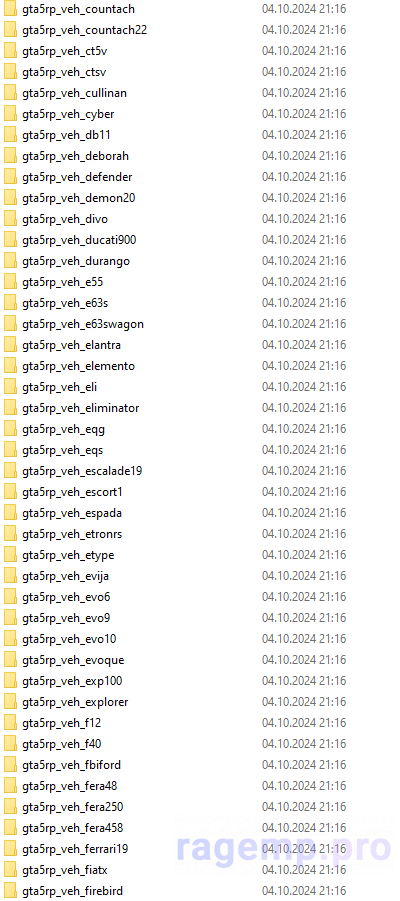Image resolution: width=400 pixels, height=901 pixels.
Task: Click the gta5rp_veh_demon20 folder name
Action: (x=79, y=198)
